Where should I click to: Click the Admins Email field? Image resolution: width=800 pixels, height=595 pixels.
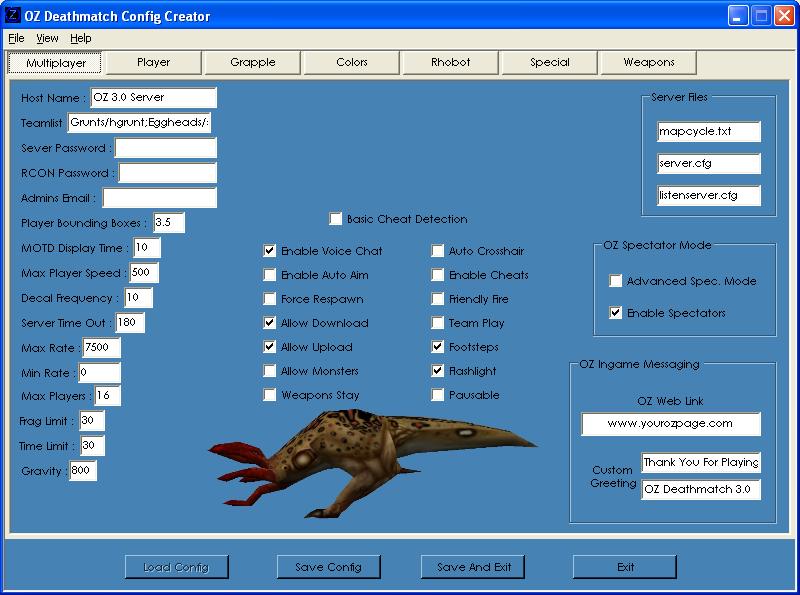coord(160,197)
